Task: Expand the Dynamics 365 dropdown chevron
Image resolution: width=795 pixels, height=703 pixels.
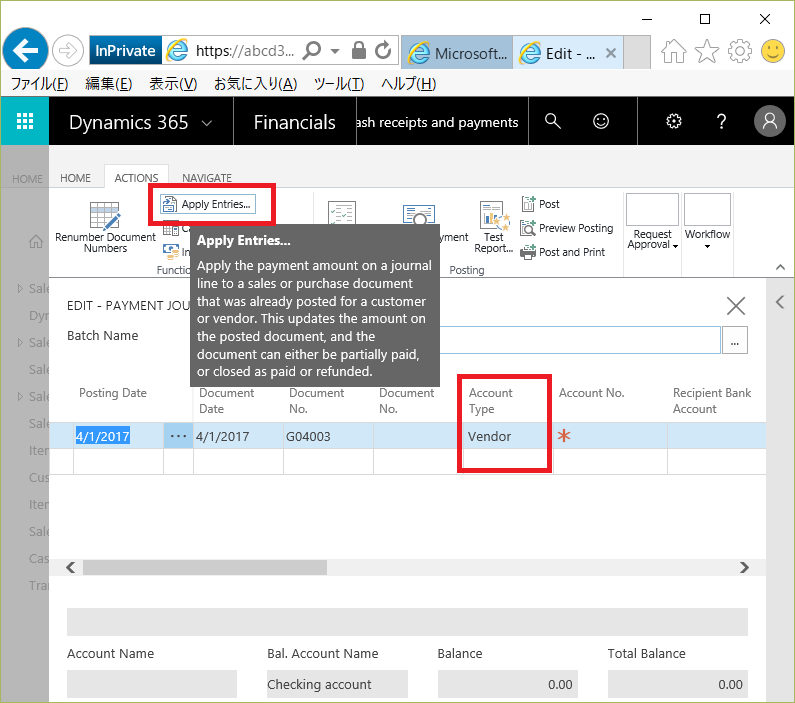Action: click(207, 123)
